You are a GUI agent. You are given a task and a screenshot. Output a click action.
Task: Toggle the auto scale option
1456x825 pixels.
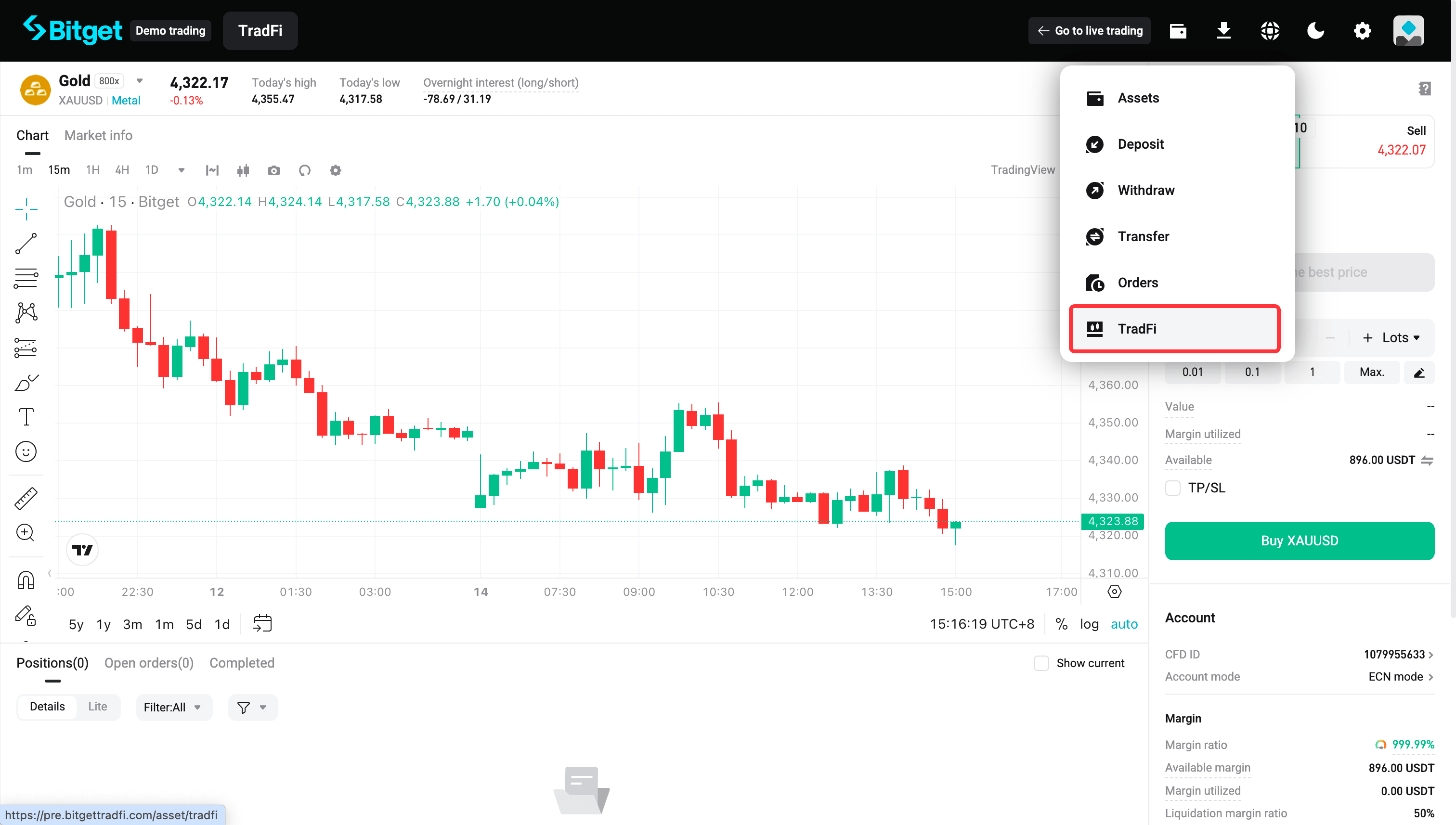click(x=1124, y=624)
